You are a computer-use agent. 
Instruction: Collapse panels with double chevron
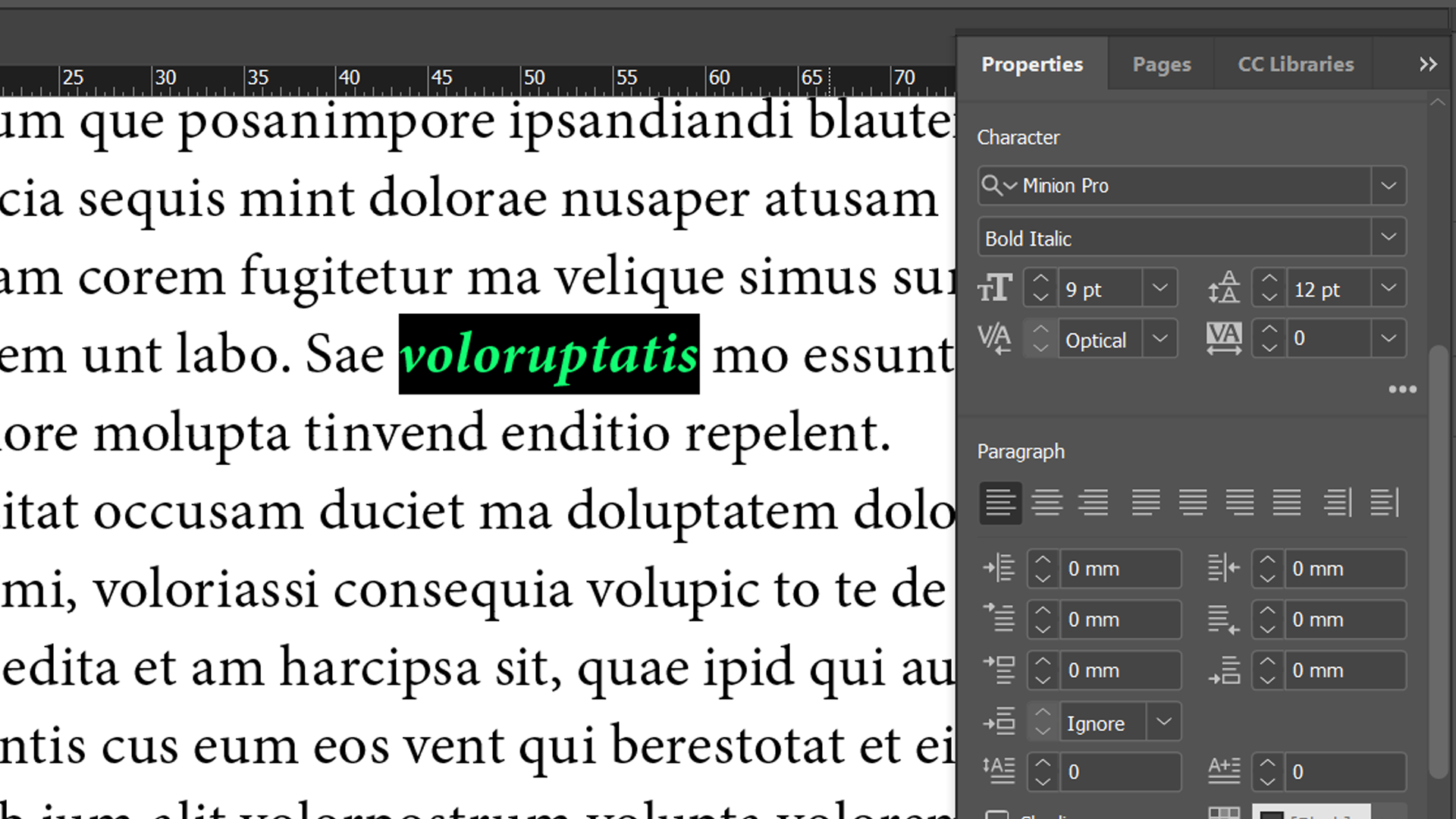1427,64
